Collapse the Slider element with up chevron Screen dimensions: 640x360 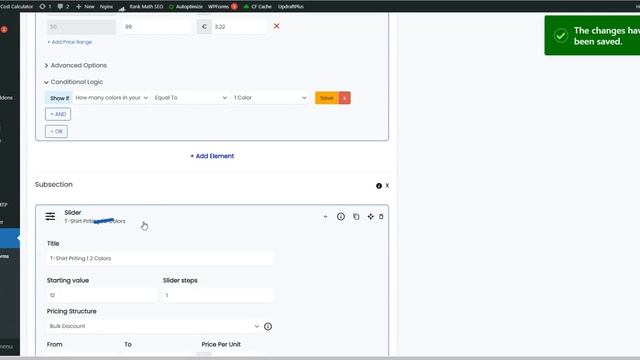pyautogui.click(x=325, y=217)
